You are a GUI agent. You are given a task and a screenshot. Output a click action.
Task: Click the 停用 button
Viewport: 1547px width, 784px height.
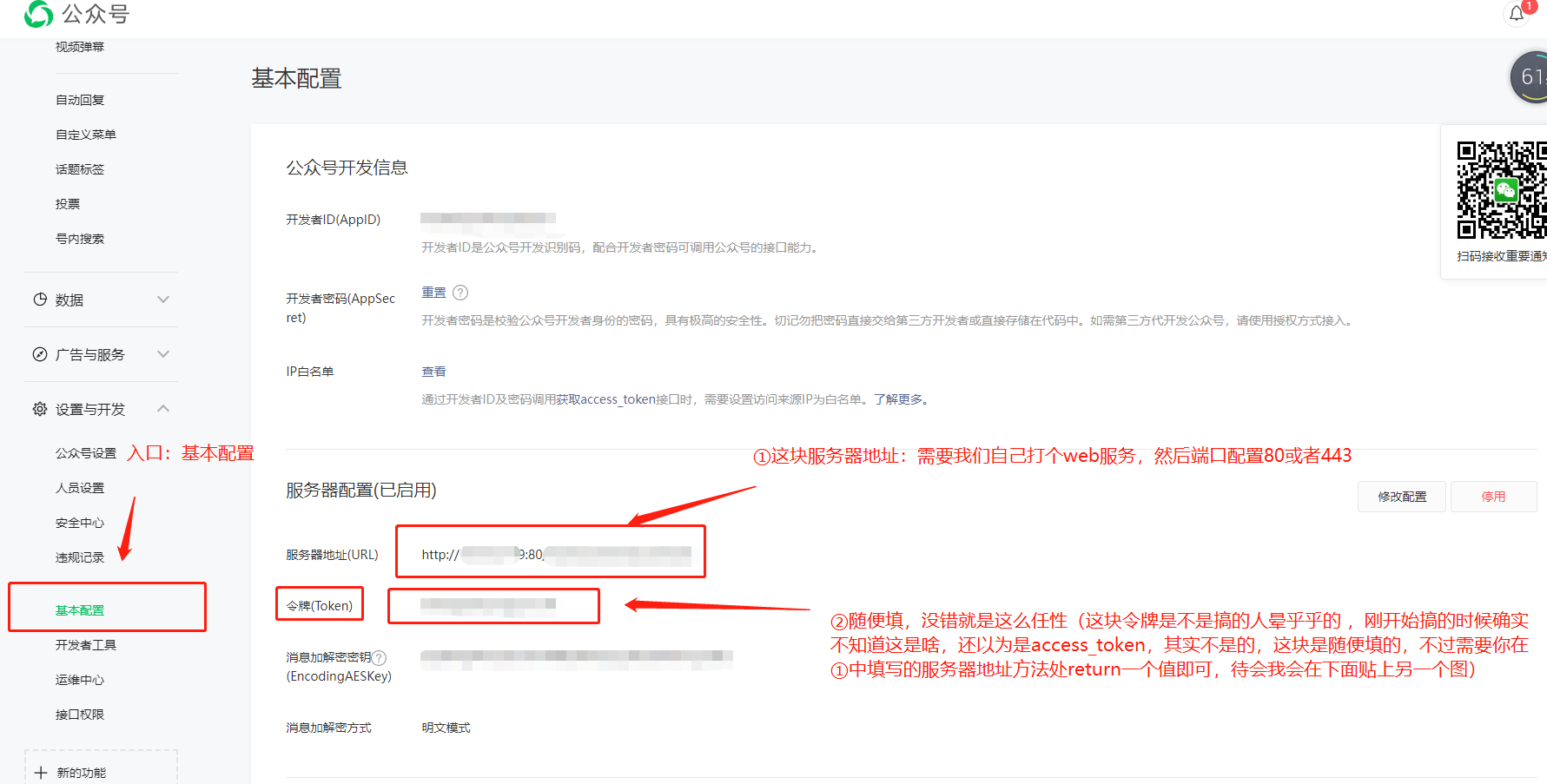point(1494,497)
